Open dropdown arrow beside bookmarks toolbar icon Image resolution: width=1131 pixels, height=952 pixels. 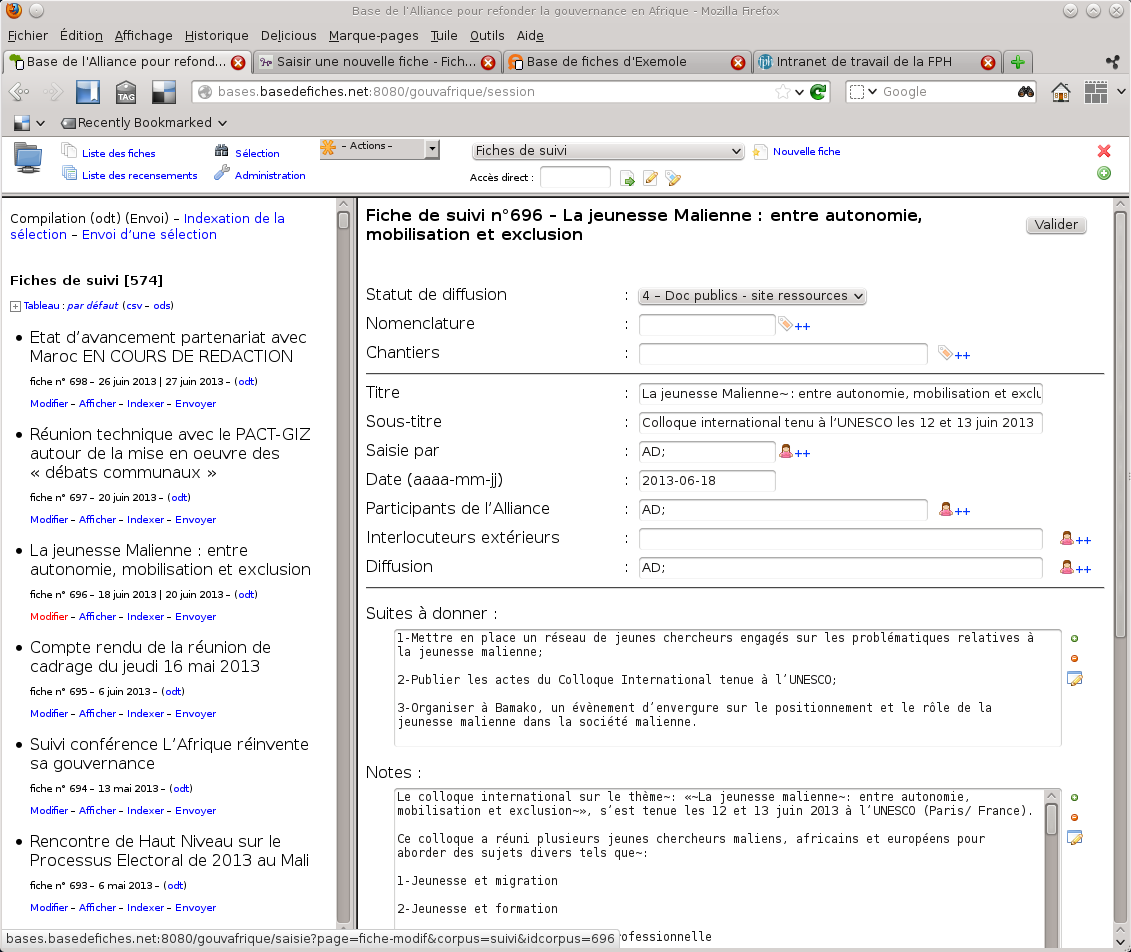[40, 123]
